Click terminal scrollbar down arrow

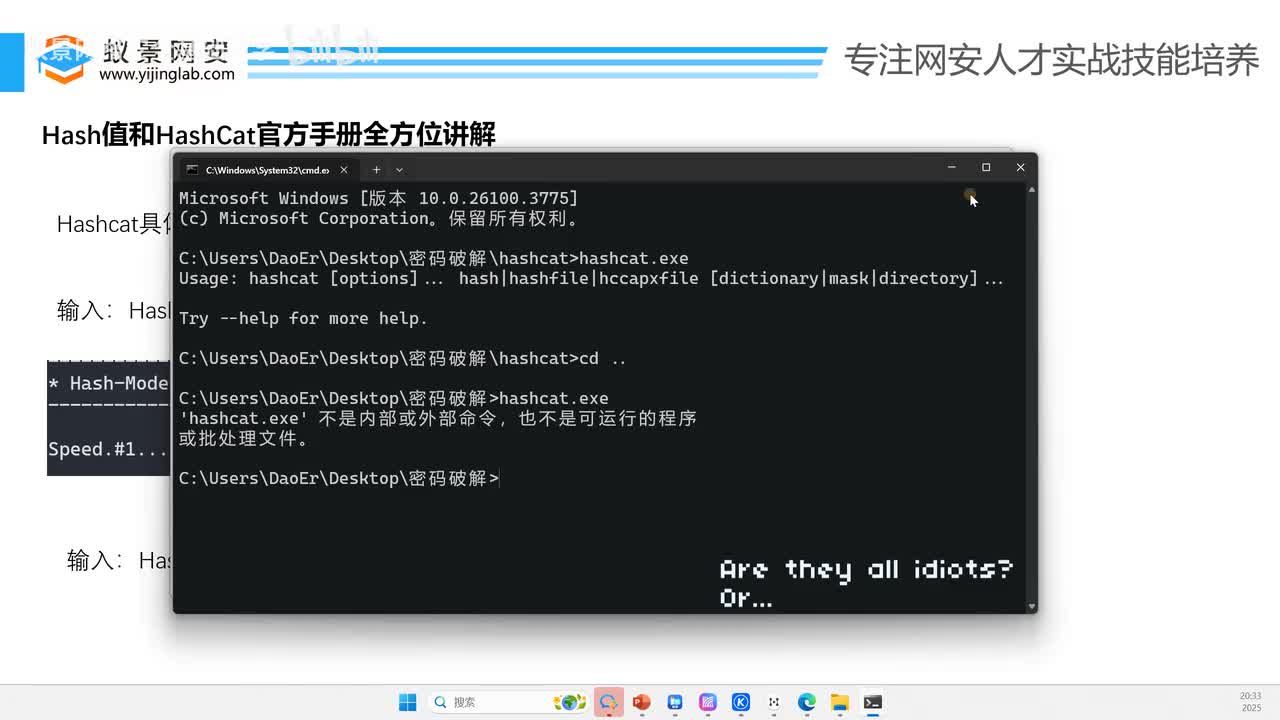[x=1031, y=606]
